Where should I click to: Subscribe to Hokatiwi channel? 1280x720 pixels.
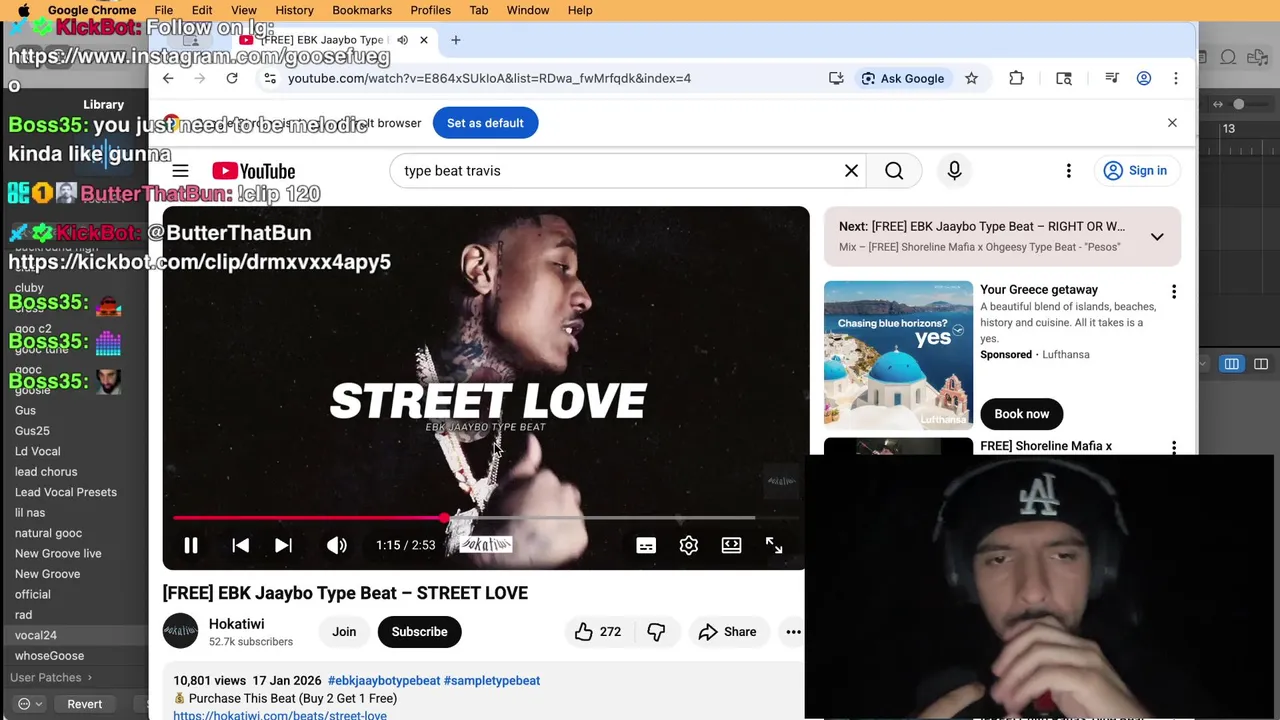point(419,632)
